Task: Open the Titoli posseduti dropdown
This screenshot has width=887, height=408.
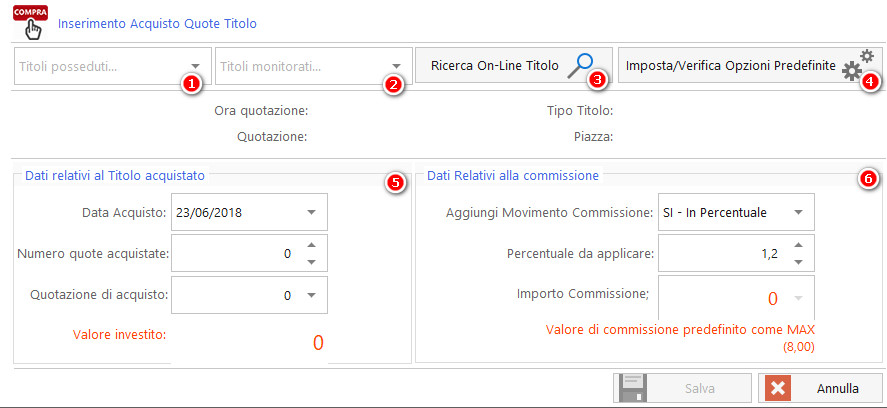Action: tap(195, 66)
